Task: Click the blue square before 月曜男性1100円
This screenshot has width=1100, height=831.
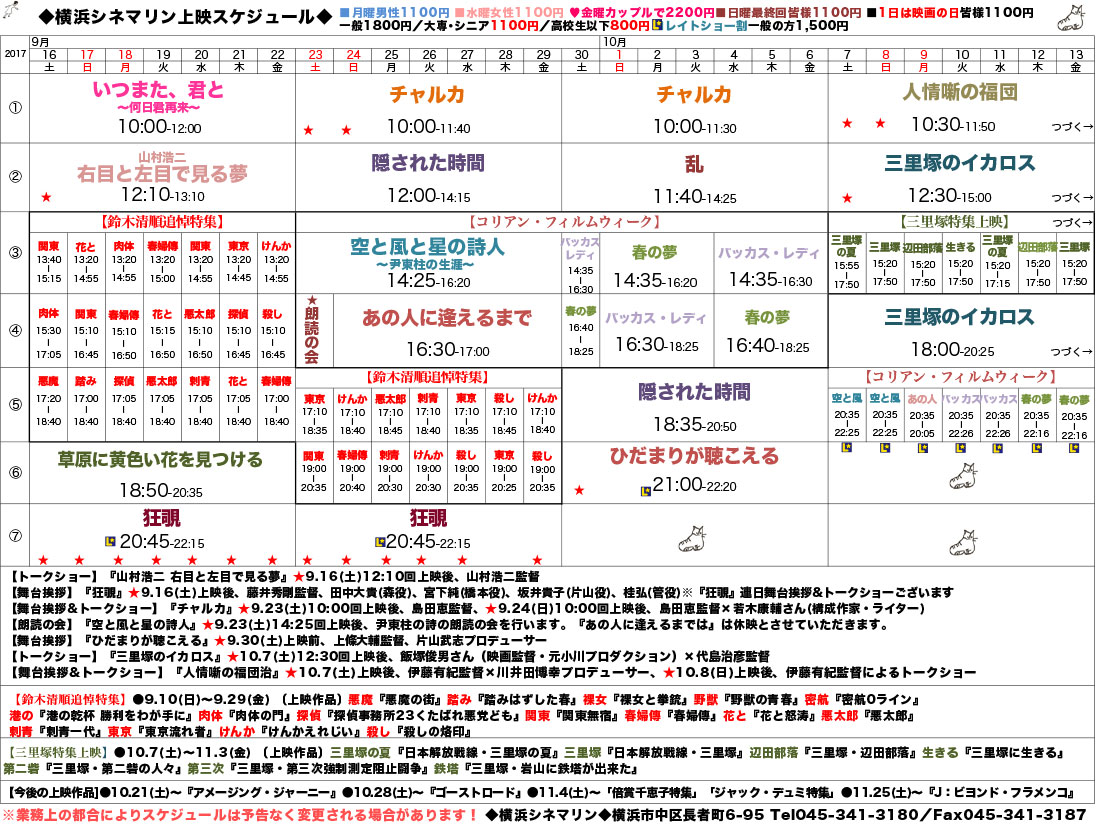Action: click(x=344, y=13)
